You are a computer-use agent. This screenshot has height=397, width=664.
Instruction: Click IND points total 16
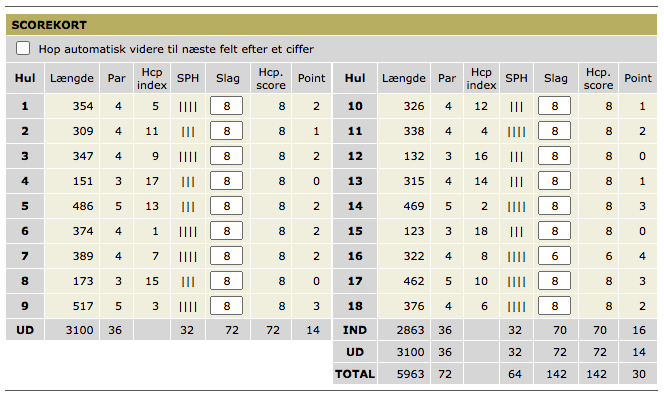coord(639,330)
